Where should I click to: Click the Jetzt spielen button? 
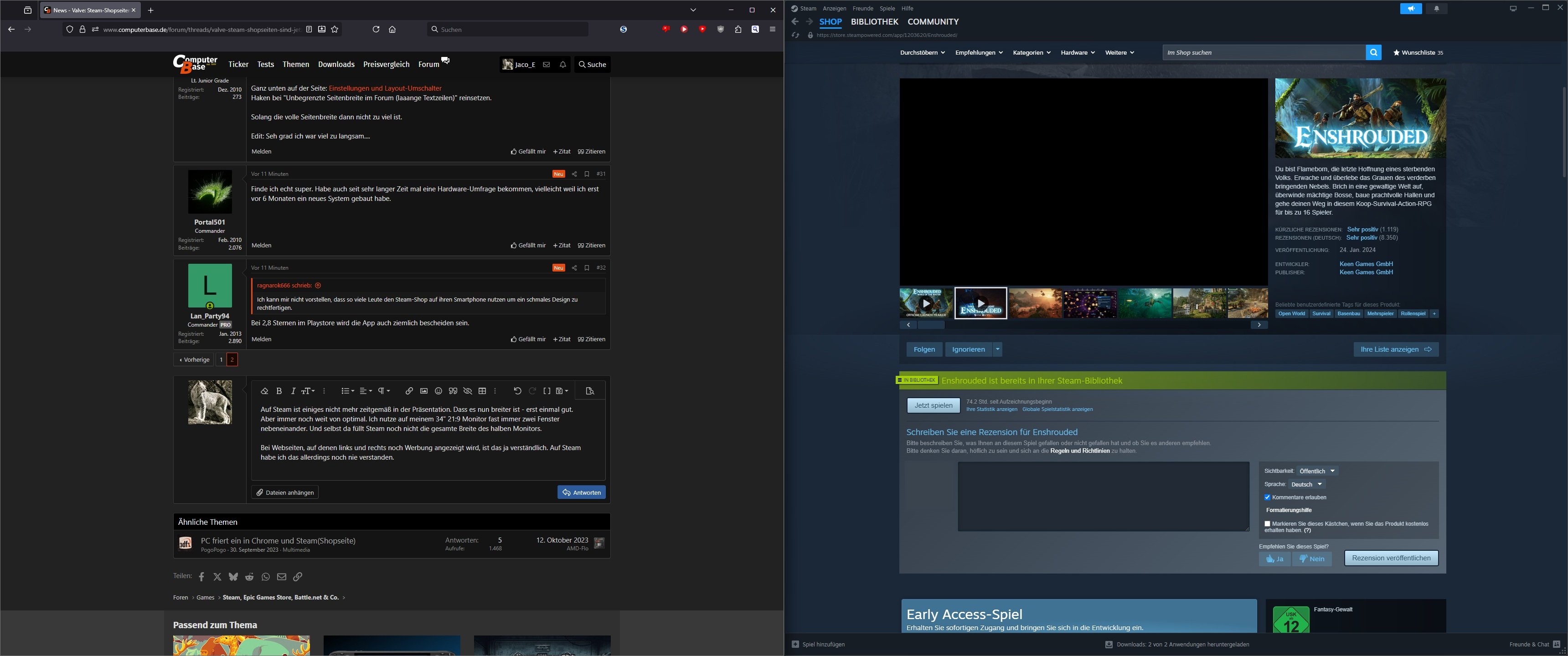click(x=933, y=405)
